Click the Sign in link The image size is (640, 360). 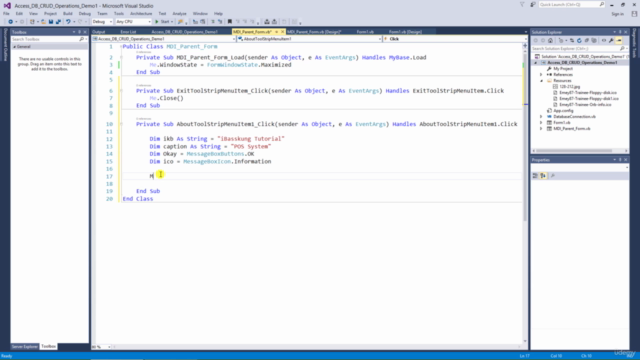coord(618,14)
